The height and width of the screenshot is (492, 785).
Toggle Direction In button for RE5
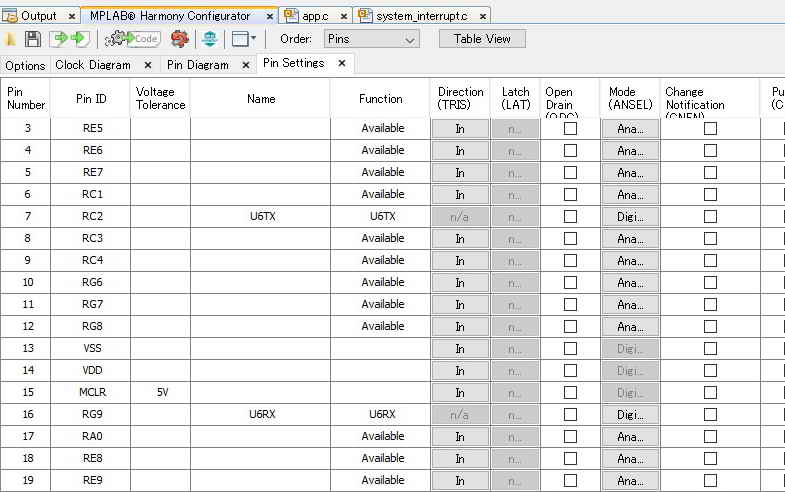coord(460,129)
